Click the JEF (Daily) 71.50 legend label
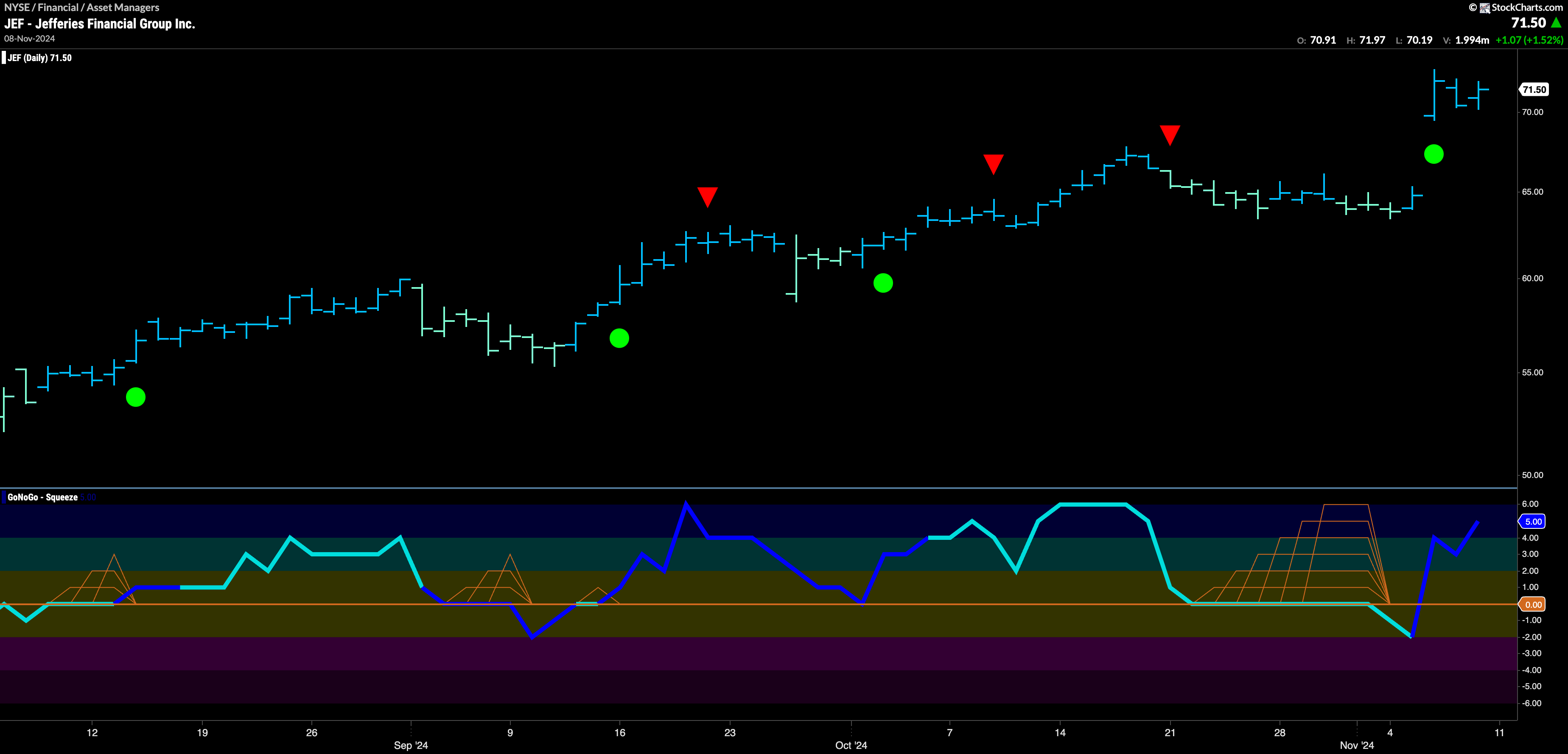This screenshot has width=1568, height=754. (39, 58)
